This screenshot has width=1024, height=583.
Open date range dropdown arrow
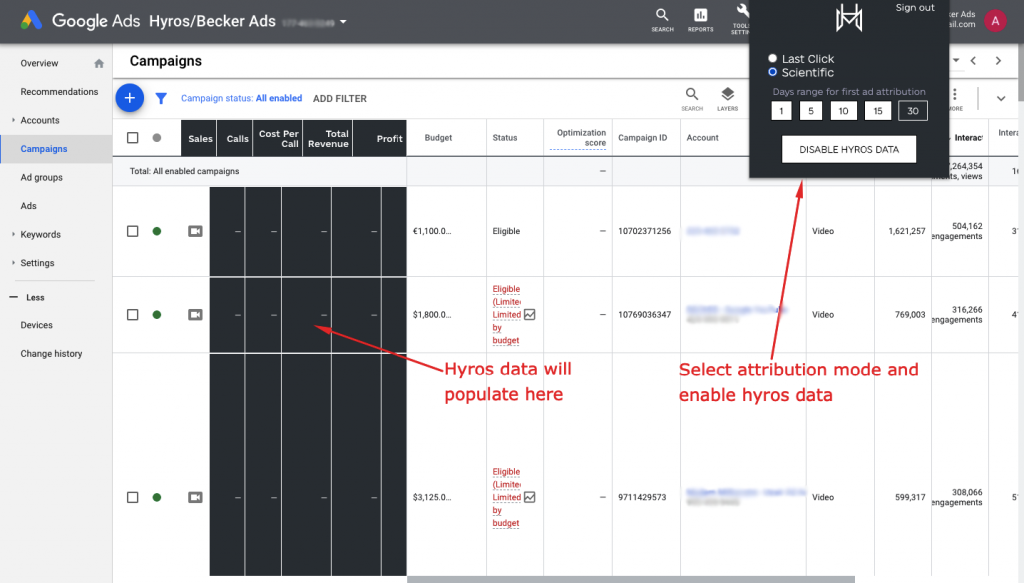[x=956, y=61]
